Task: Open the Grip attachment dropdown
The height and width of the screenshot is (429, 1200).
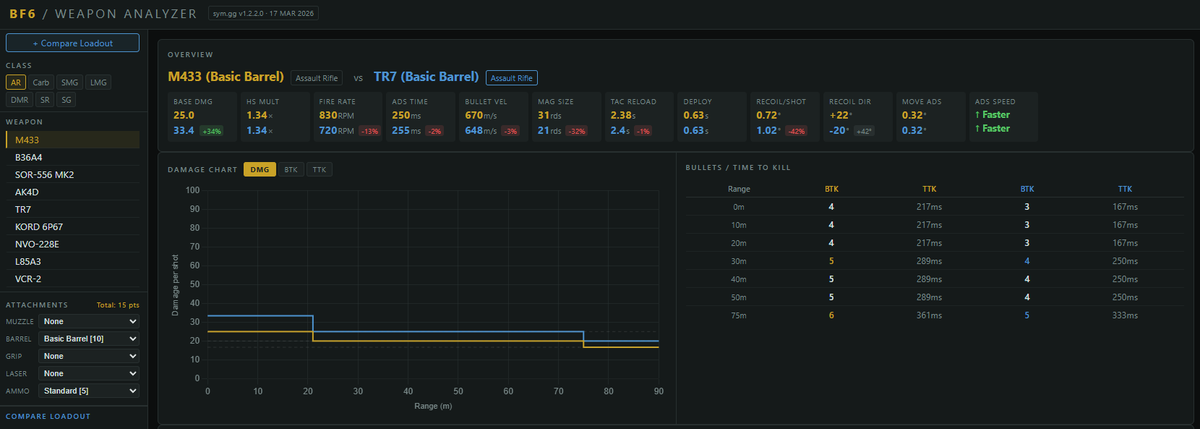Action: coord(89,356)
